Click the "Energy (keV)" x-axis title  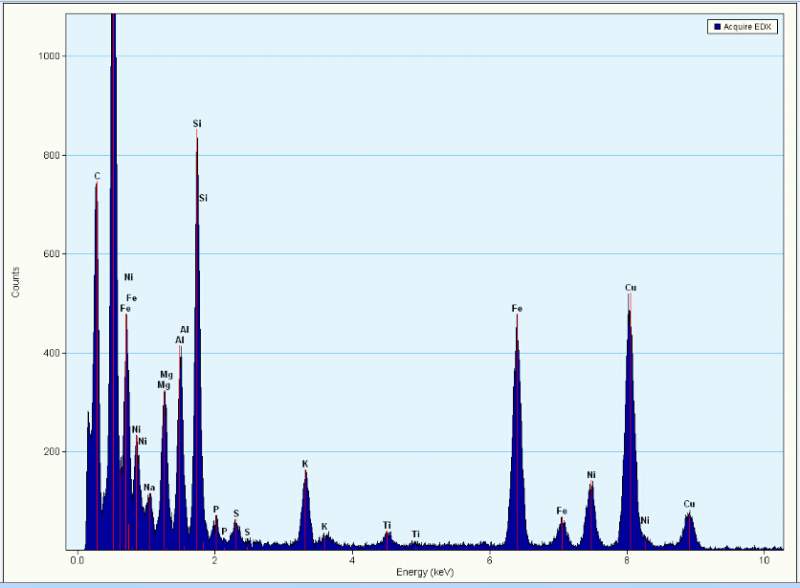point(425,572)
